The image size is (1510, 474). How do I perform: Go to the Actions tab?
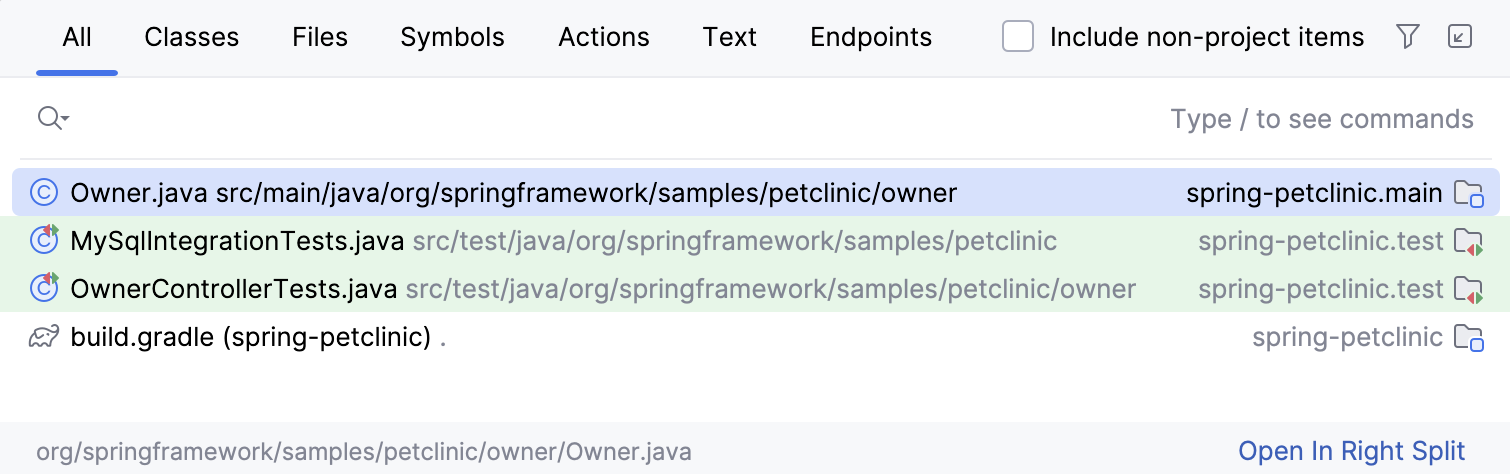pyautogui.click(x=604, y=38)
